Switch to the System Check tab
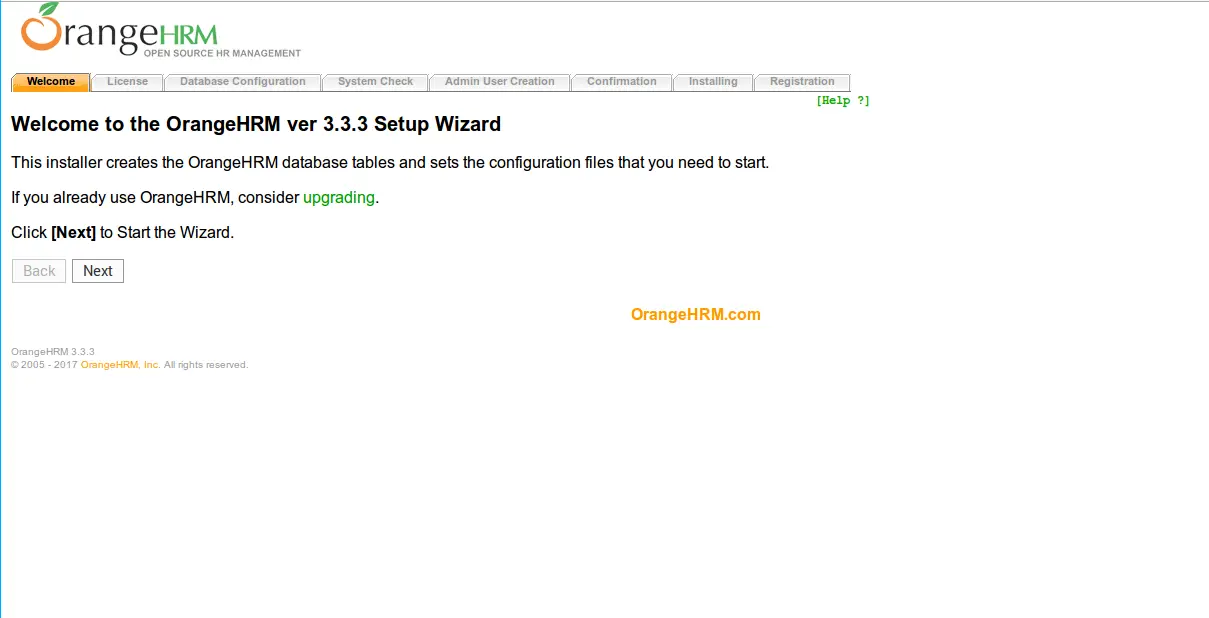1209x618 pixels. [375, 82]
